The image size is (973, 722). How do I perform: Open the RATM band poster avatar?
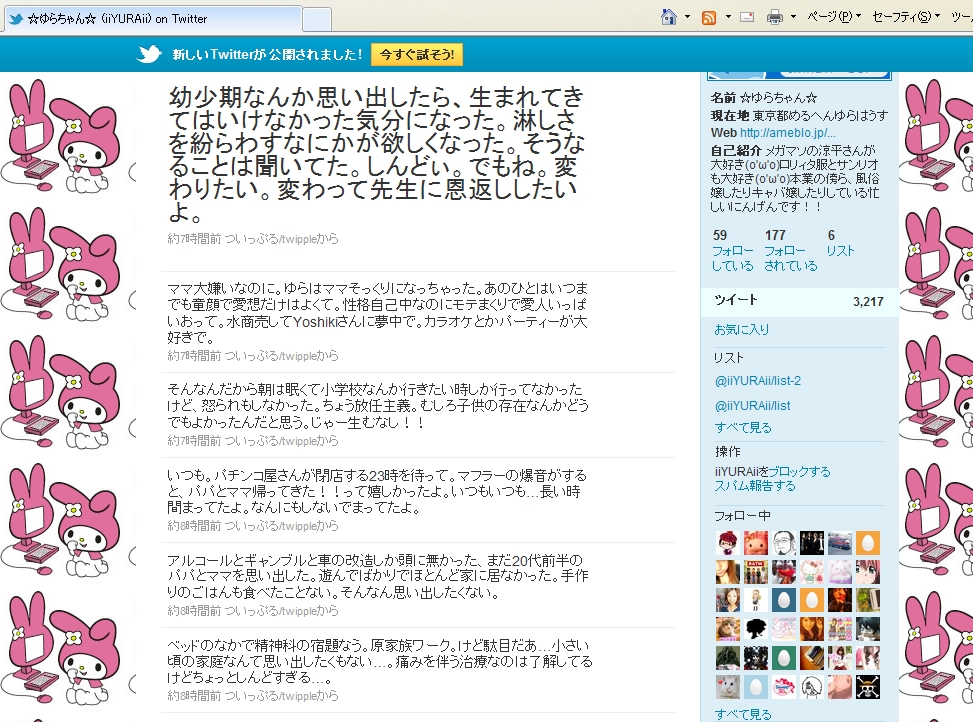coord(756,571)
